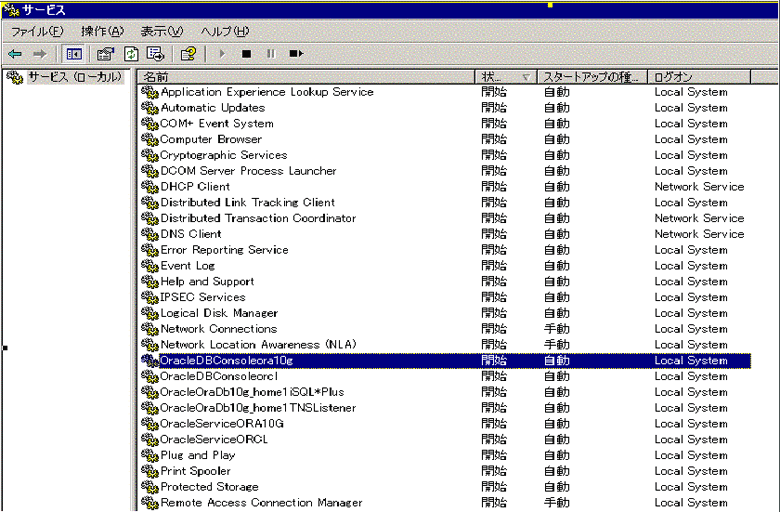780x512 pixels.
Task: Click the DHCP Client service icon
Action: (150, 187)
